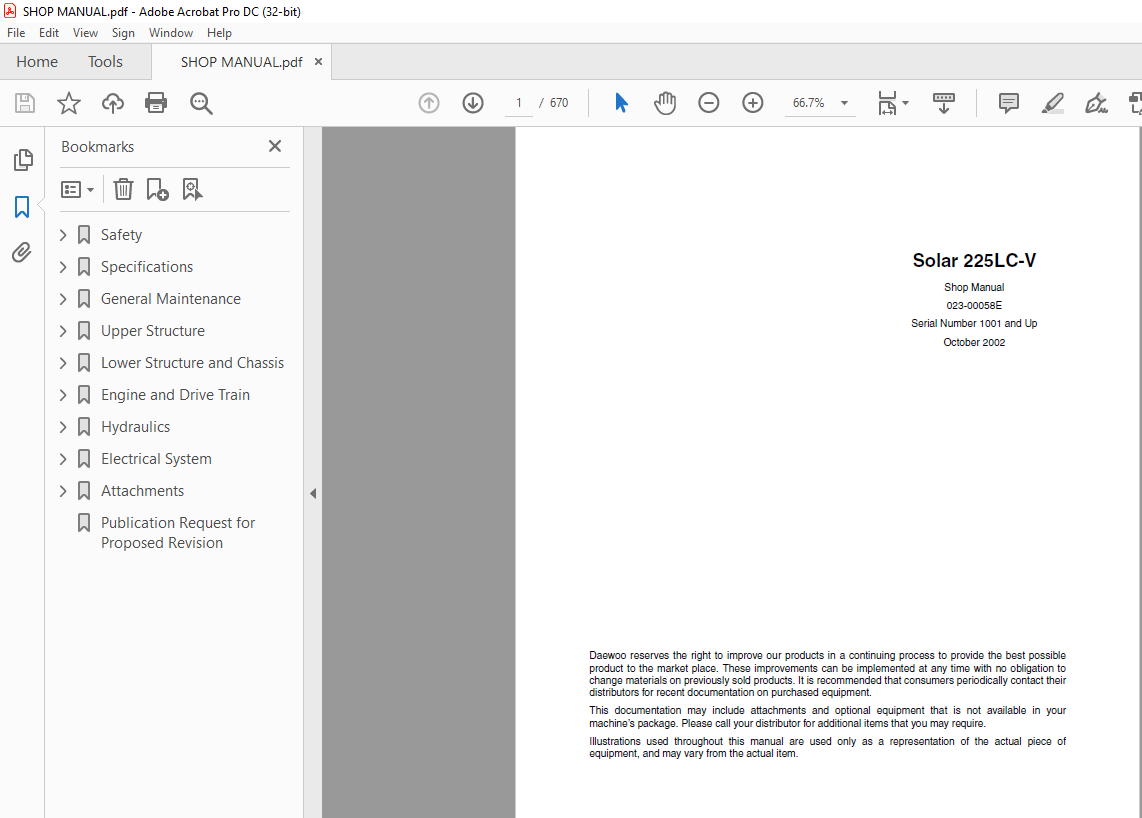Go to the Electrical System bookmark
Screen dimensions: 1142x818
(x=157, y=459)
